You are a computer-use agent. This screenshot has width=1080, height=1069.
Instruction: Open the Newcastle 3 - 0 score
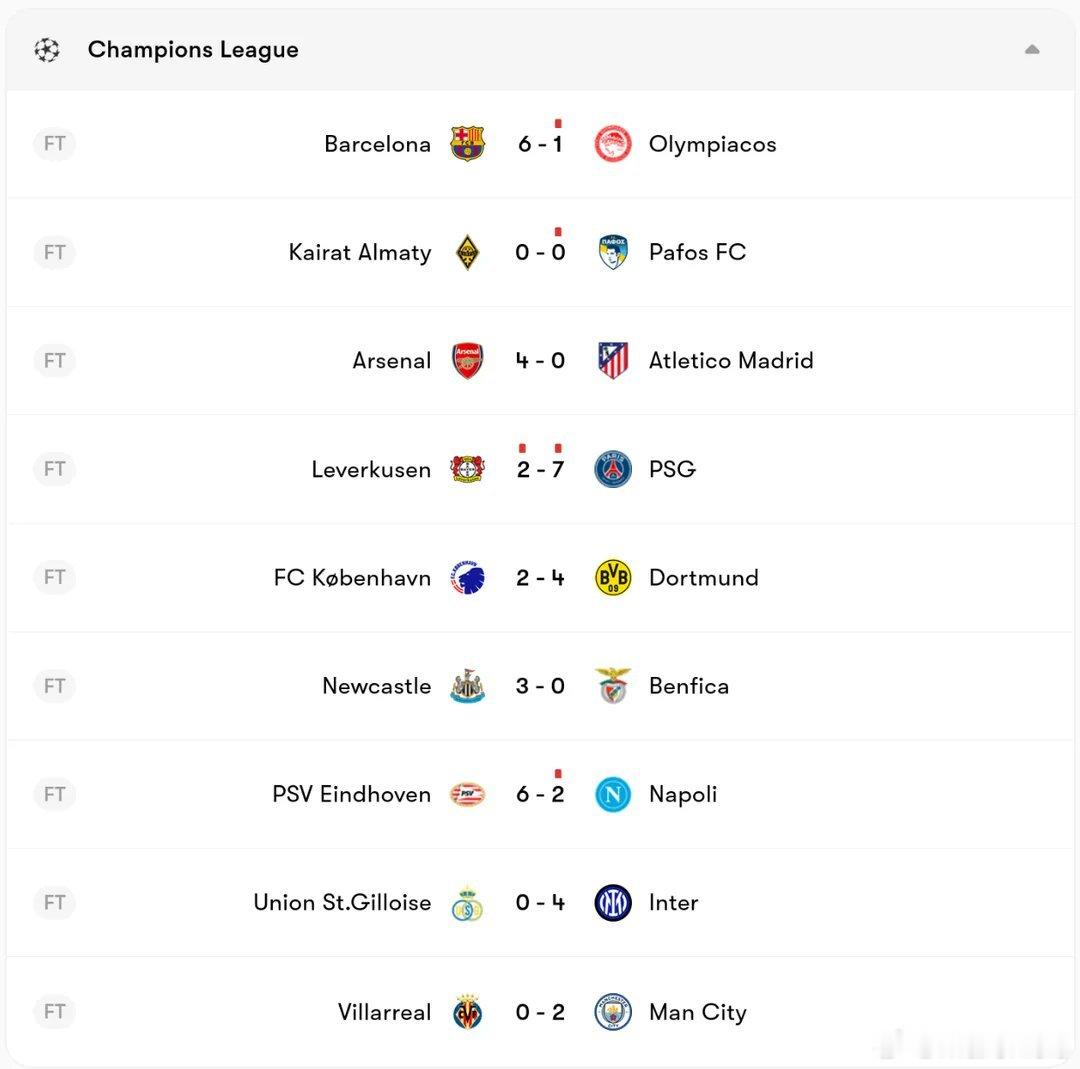click(540, 686)
